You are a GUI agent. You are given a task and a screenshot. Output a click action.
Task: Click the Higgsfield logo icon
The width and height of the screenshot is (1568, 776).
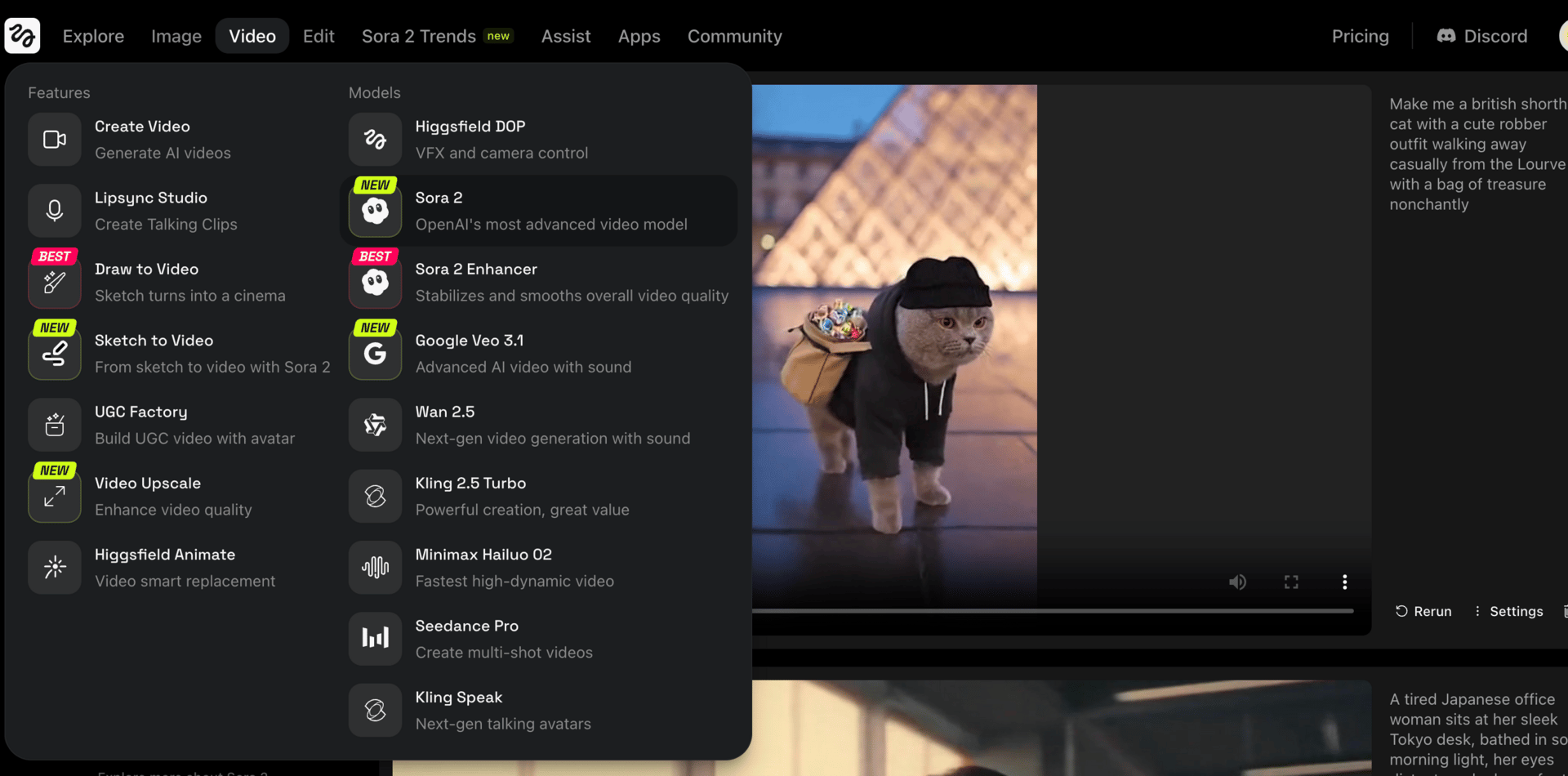(22, 36)
